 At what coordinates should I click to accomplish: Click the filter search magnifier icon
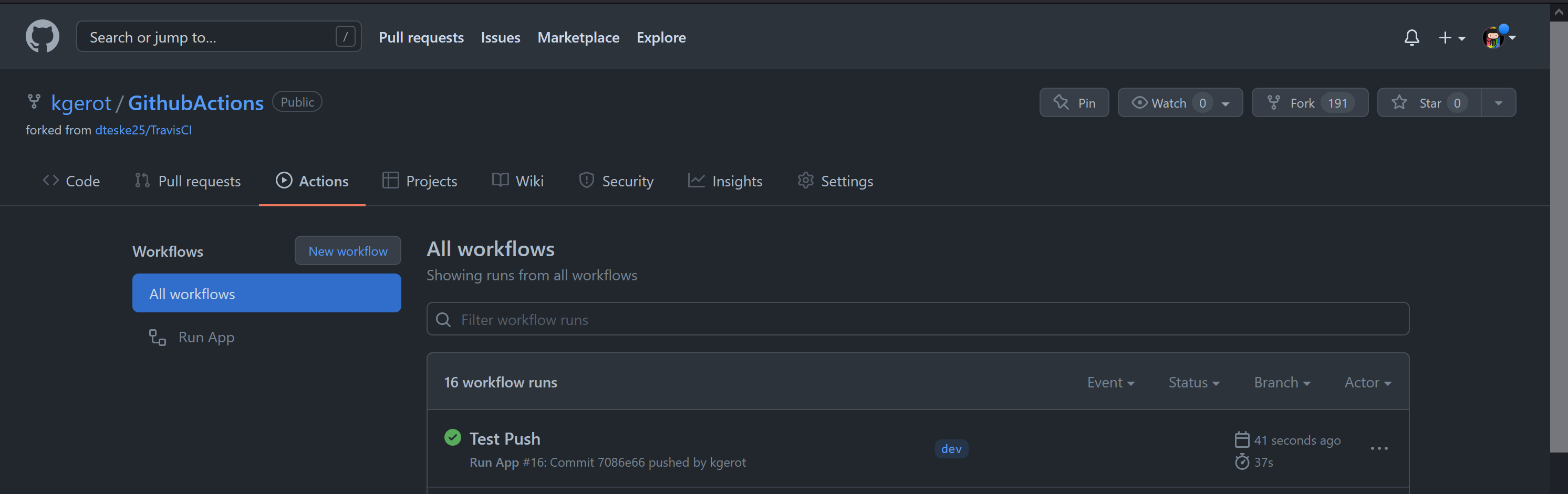coord(443,319)
